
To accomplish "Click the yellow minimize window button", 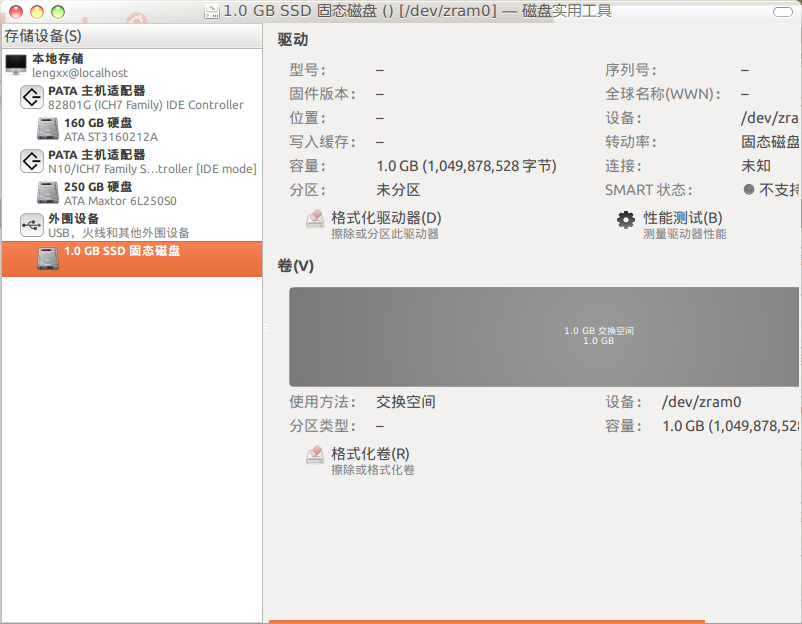I will pyautogui.click(x=37, y=11).
